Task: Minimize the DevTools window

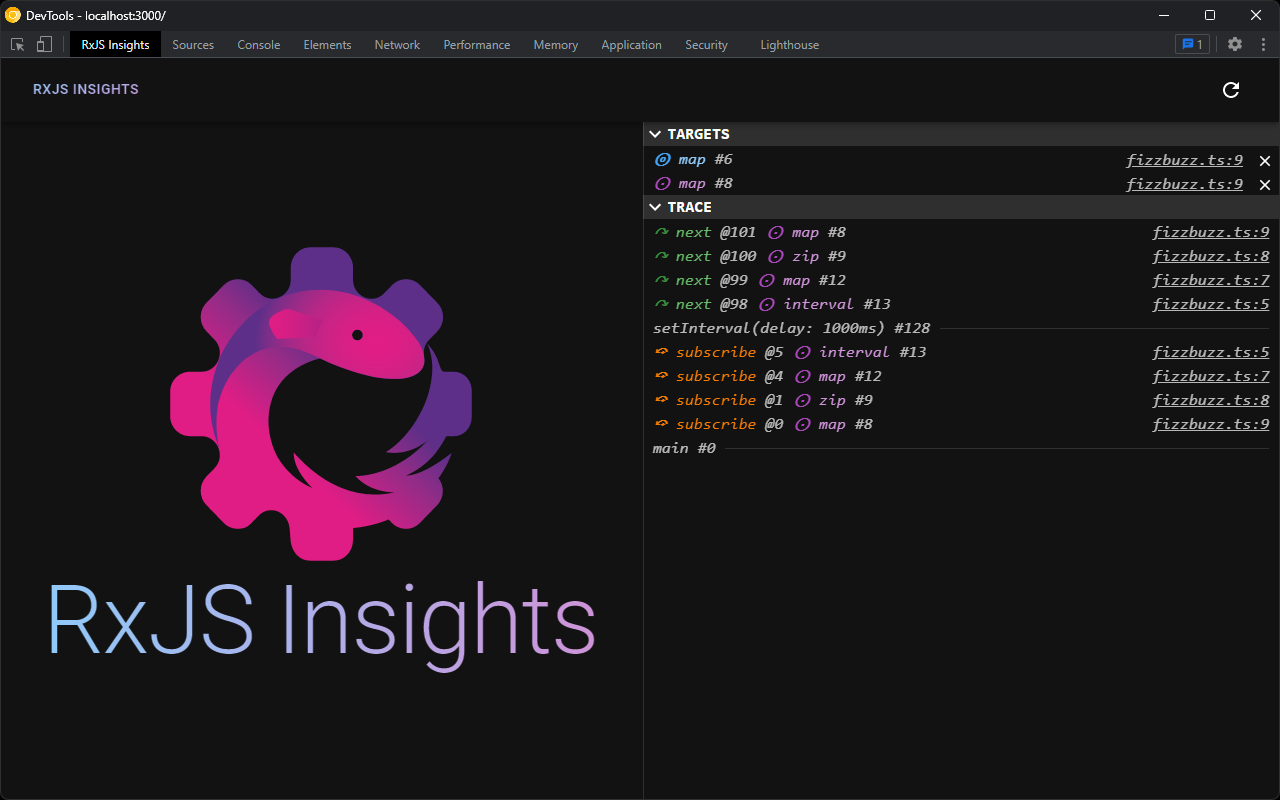Action: tap(1164, 15)
